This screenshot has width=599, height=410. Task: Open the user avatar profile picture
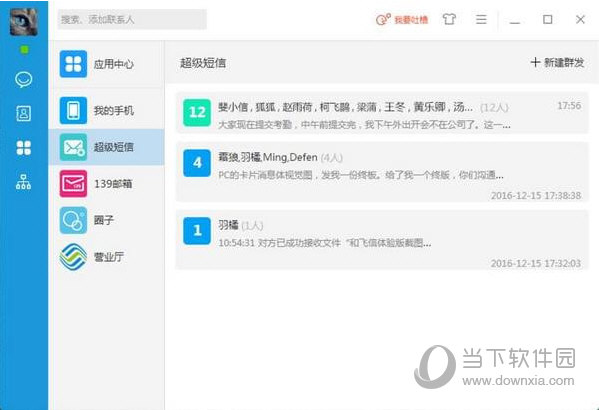(24, 22)
